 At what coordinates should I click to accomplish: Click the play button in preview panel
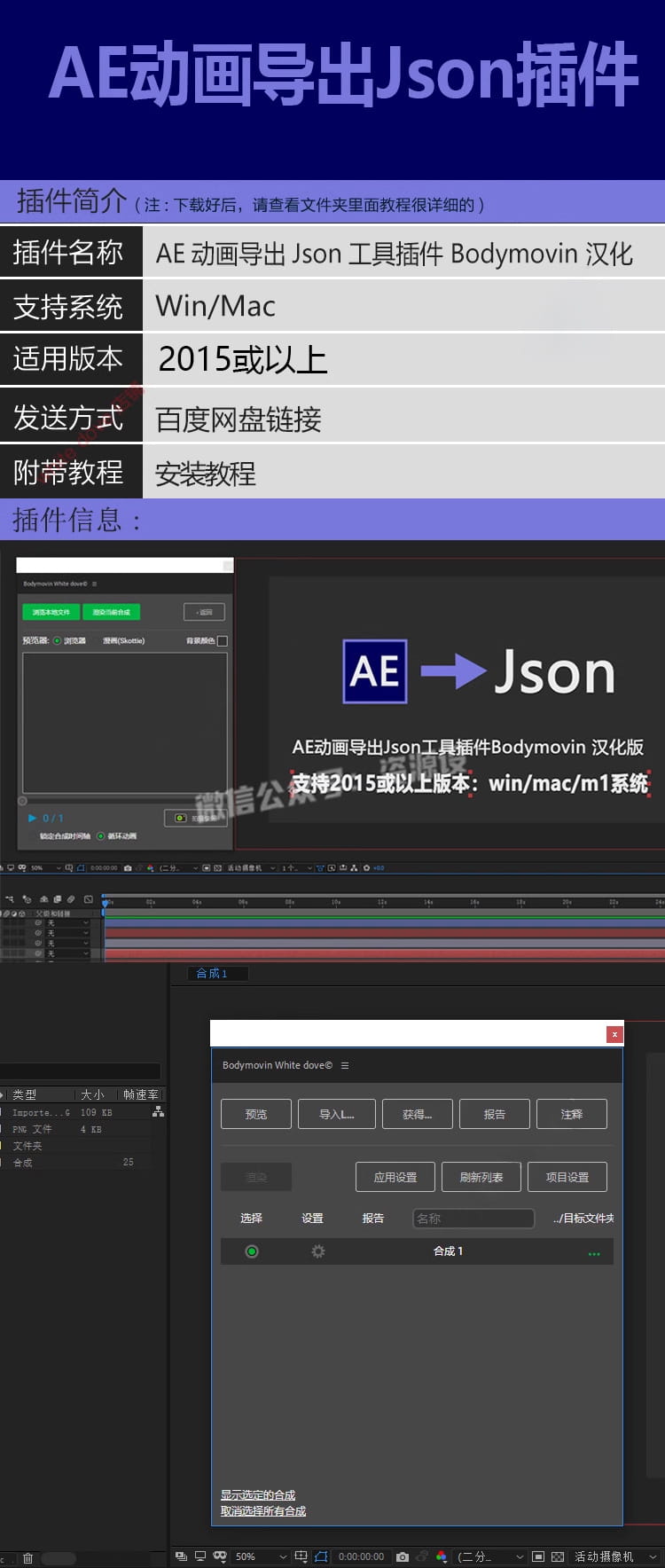[33, 818]
